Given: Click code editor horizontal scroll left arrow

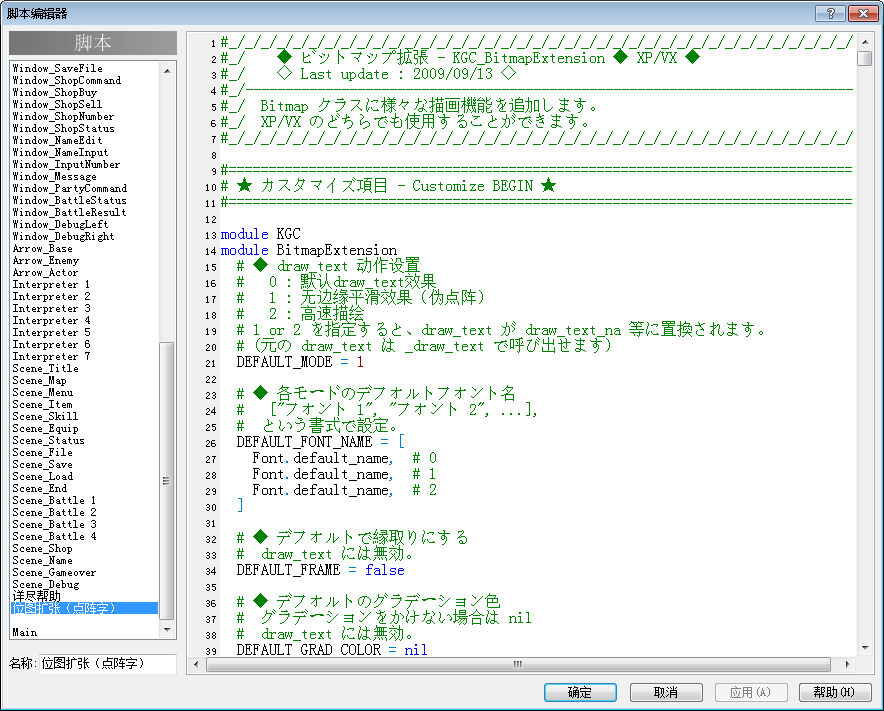Looking at the screenshot, I should click(x=196, y=664).
